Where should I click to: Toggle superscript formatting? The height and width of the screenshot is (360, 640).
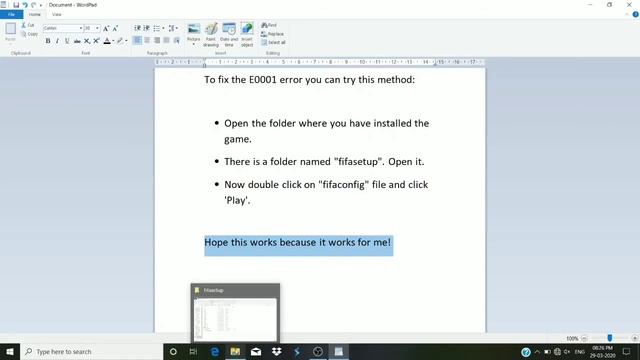(x=96, y=41)
